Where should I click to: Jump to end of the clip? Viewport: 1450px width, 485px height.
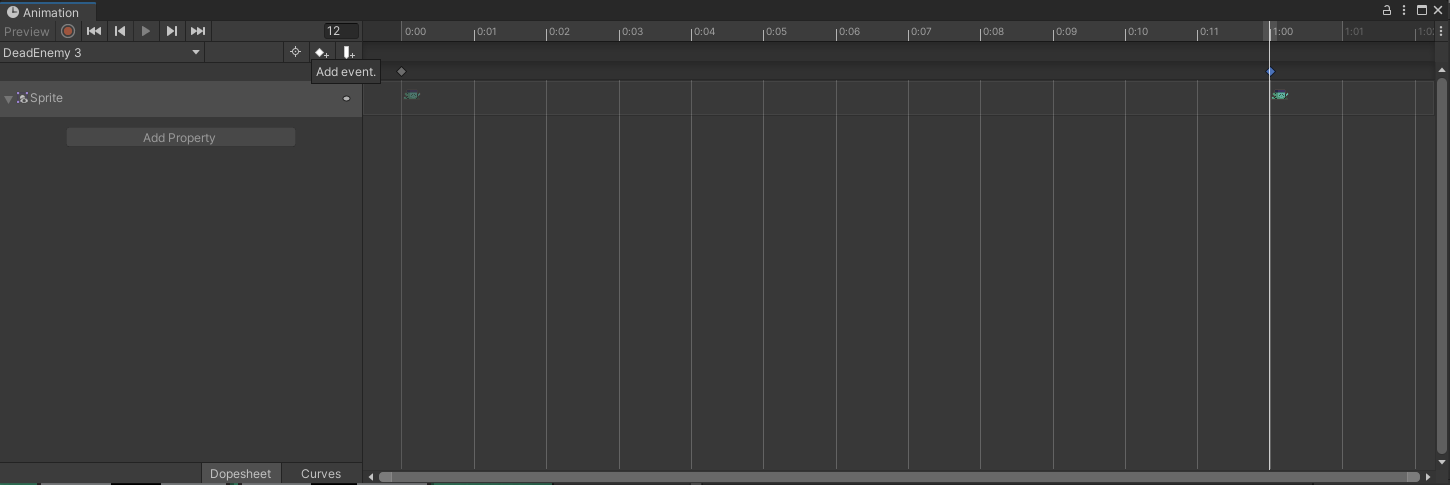[198, 31]
